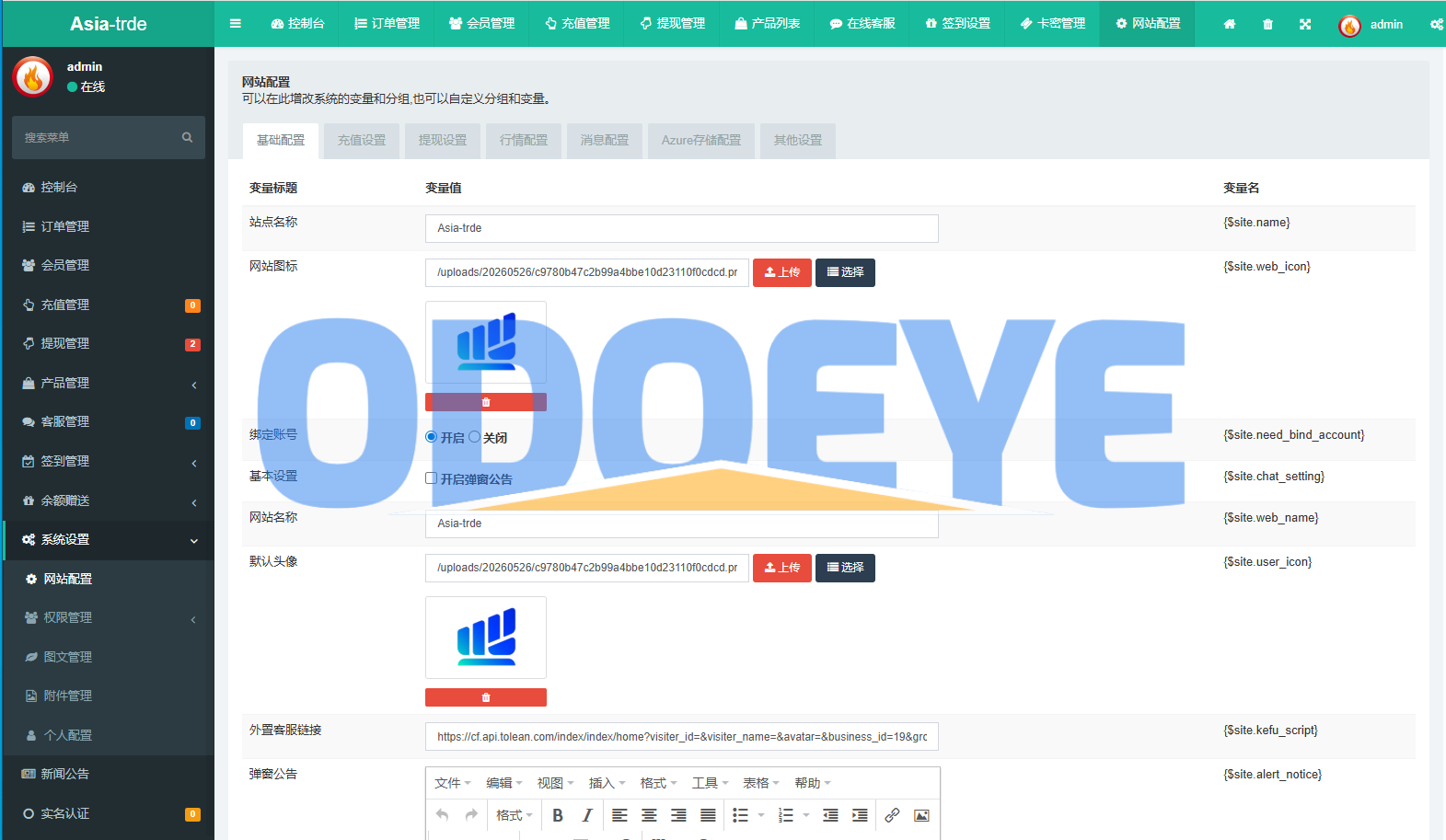Enter fullscreen via the expand arrows icon
The width and height of the screenshot is (1446, 840).
point(1305,24)
